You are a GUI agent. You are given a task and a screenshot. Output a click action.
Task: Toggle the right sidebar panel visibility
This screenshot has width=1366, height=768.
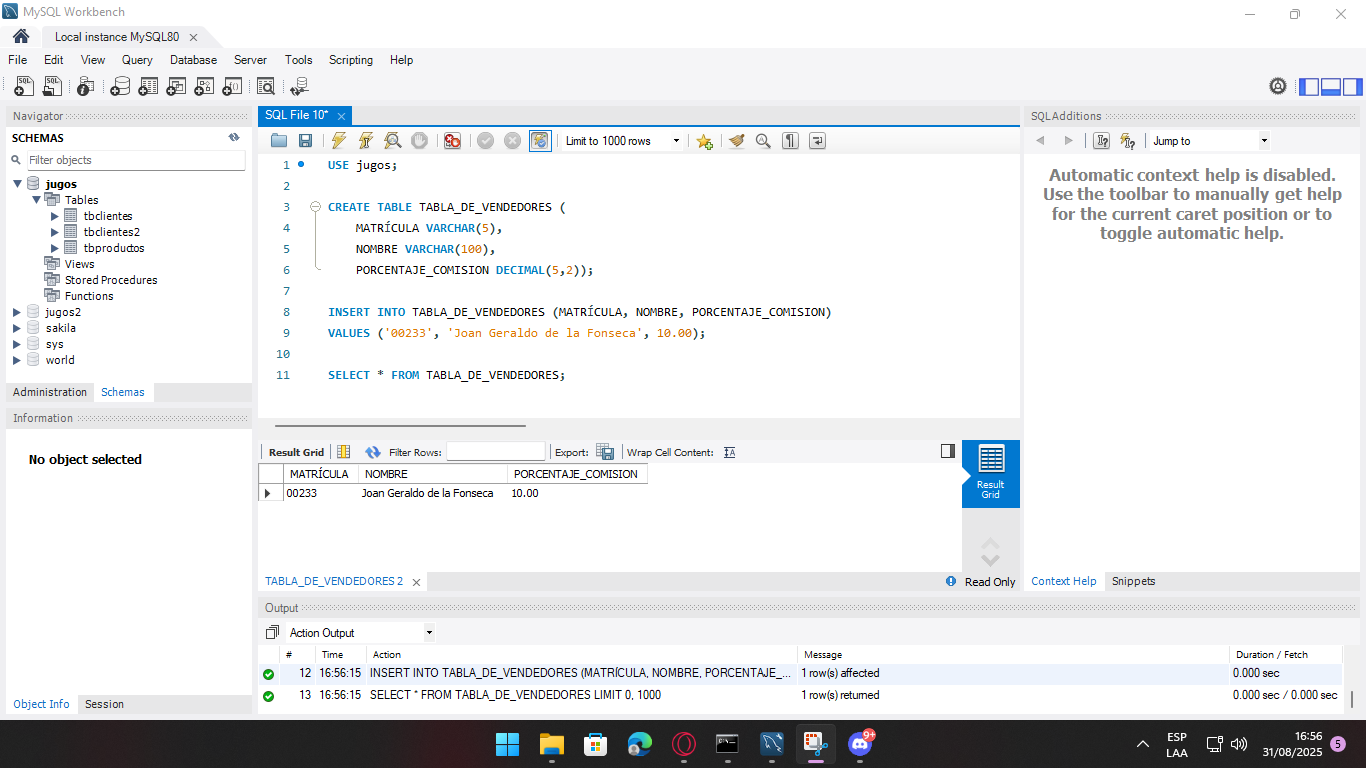(x=1352, y=86)
